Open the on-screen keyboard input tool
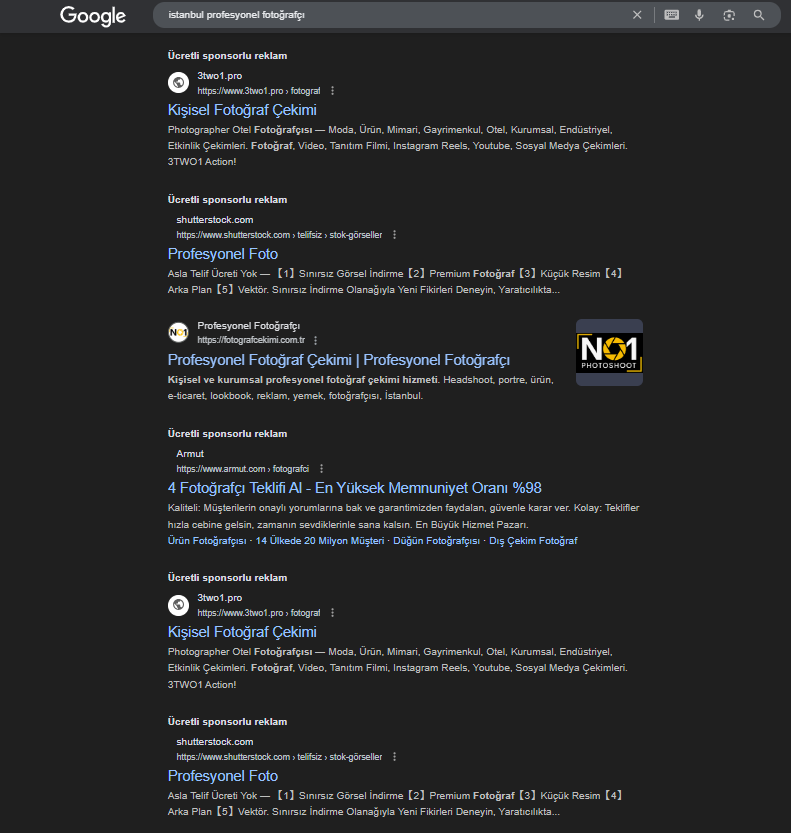Image resolution: width=791 pixels, height=833 pixels. tap(671, 15)
